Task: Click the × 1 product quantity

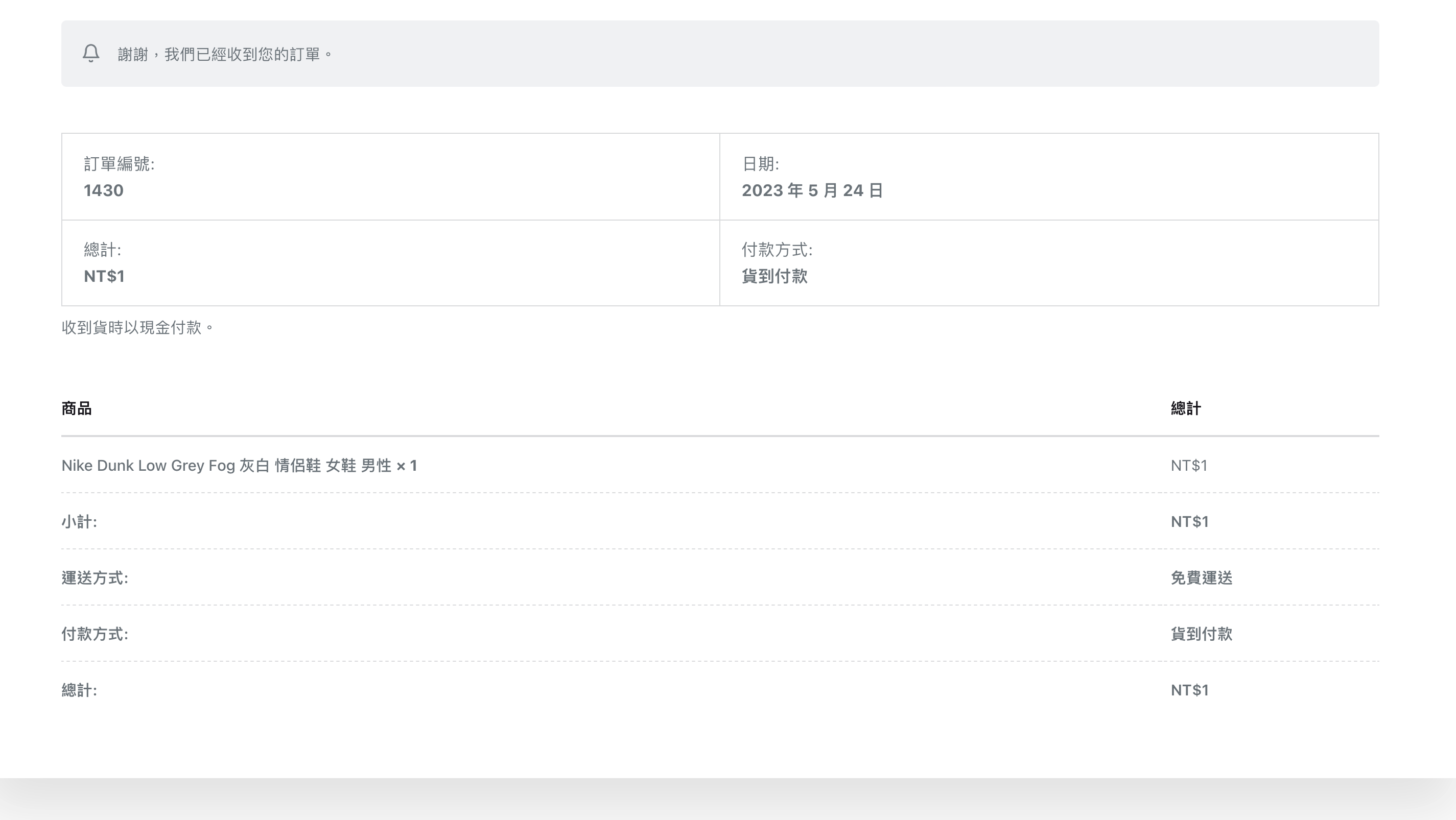Action: point(407,466)
